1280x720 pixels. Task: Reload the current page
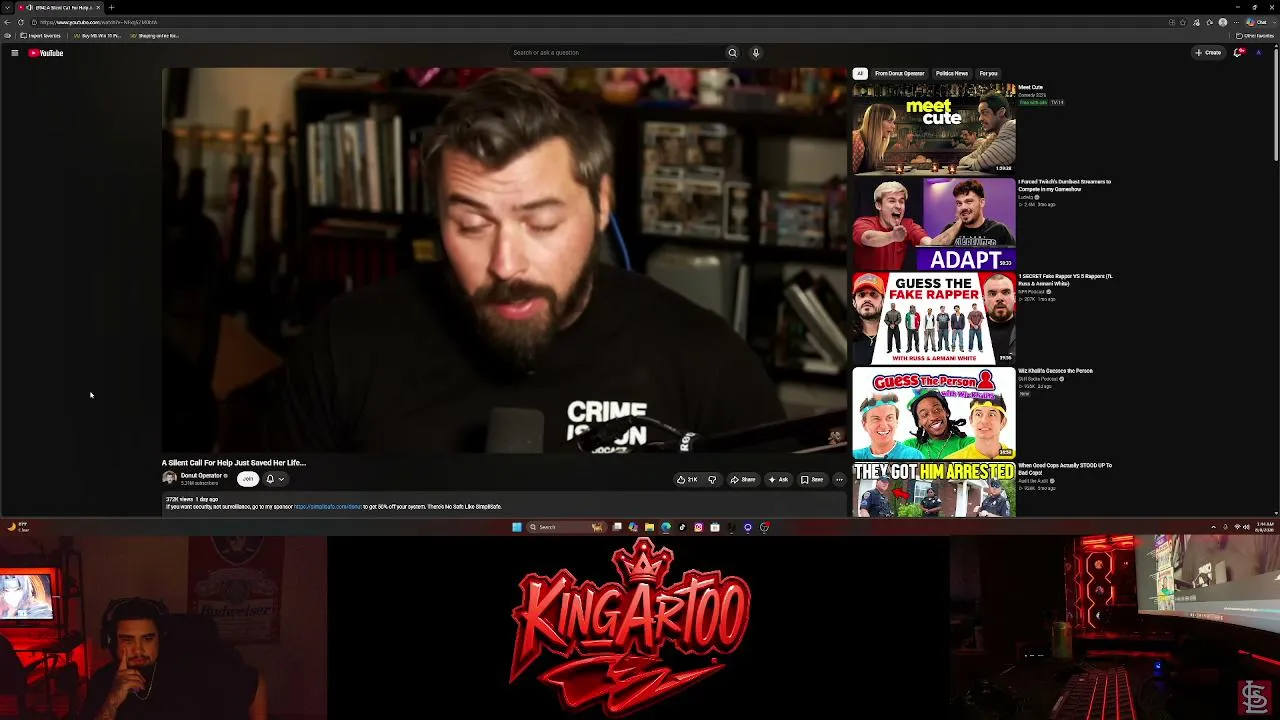click(x=21, y=22)
